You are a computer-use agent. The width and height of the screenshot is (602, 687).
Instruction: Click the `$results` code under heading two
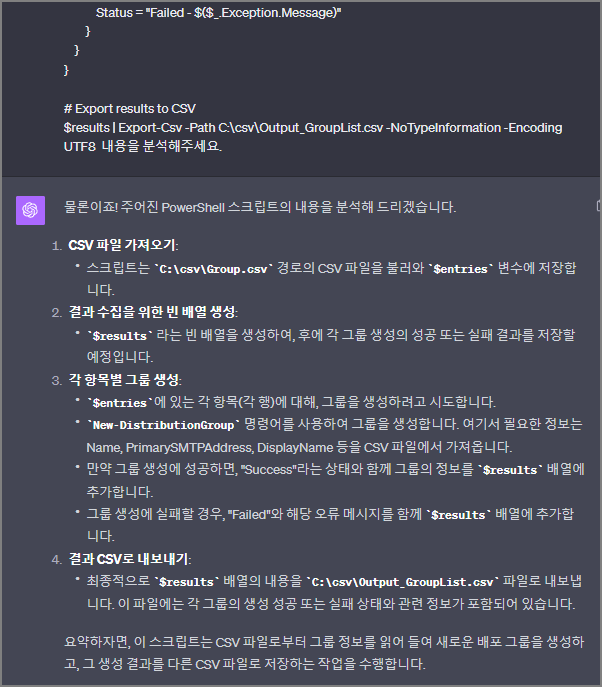coord(120,336)
